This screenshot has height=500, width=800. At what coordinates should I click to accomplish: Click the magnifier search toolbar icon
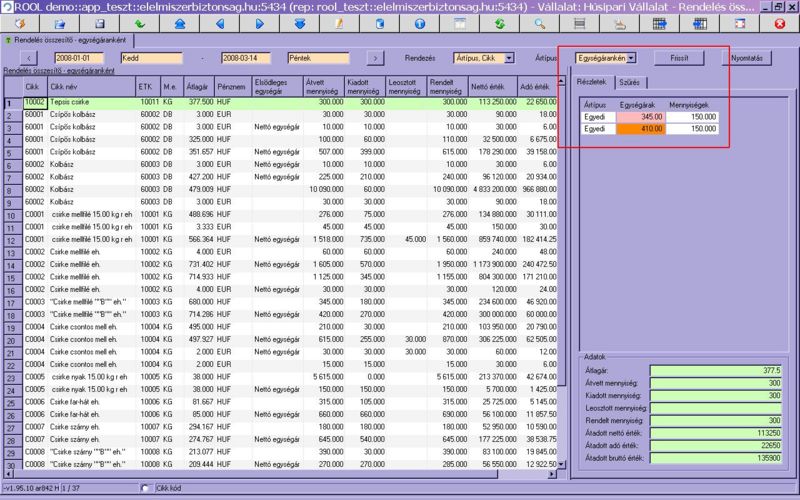pos(539,23)
